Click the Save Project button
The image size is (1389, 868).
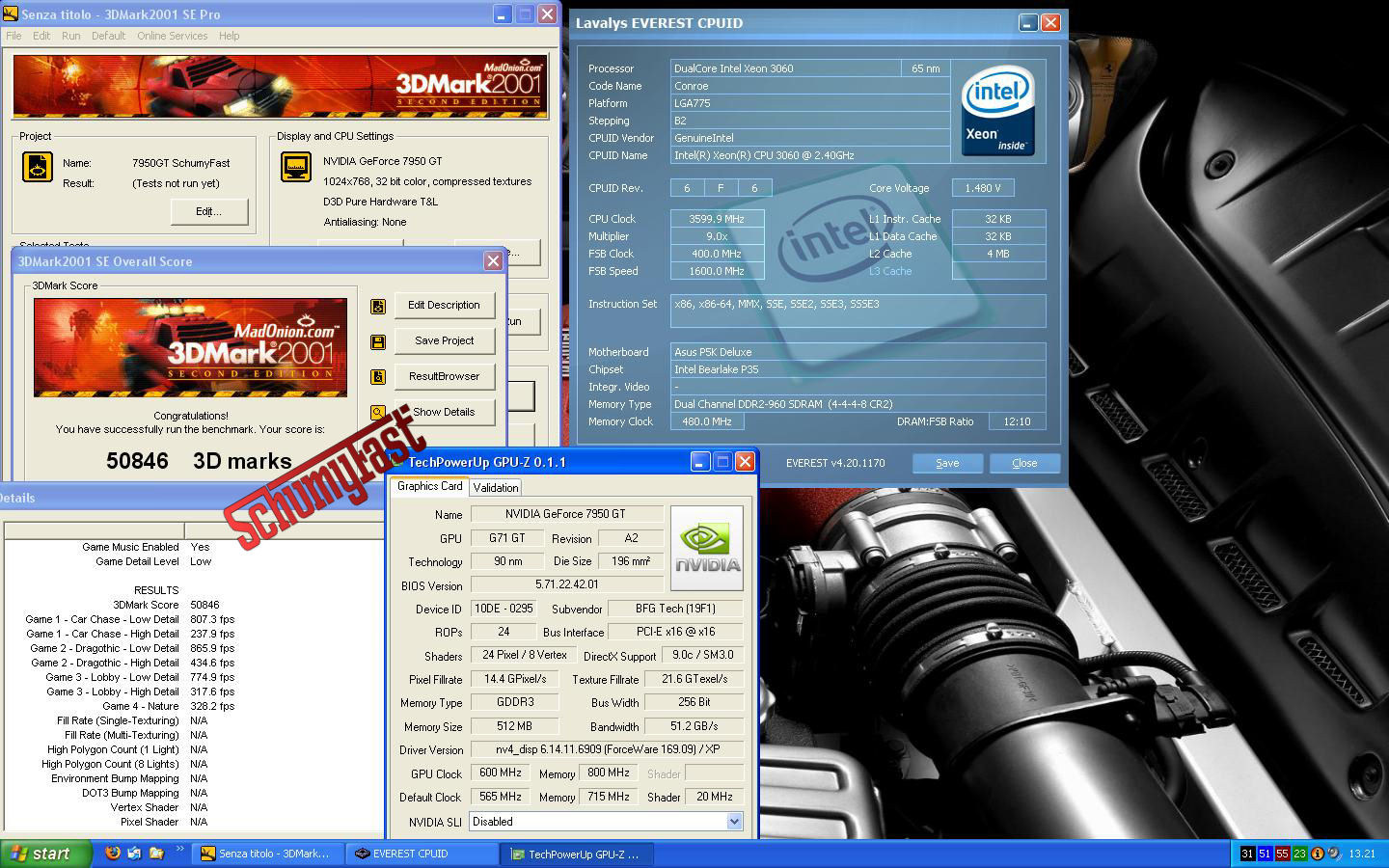[x=444, y=341]
